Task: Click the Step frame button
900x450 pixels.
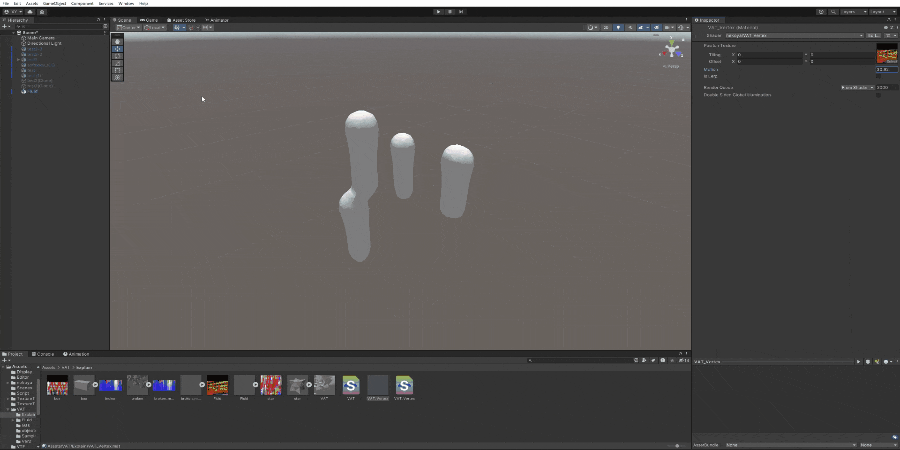Action: pos(461,11)
